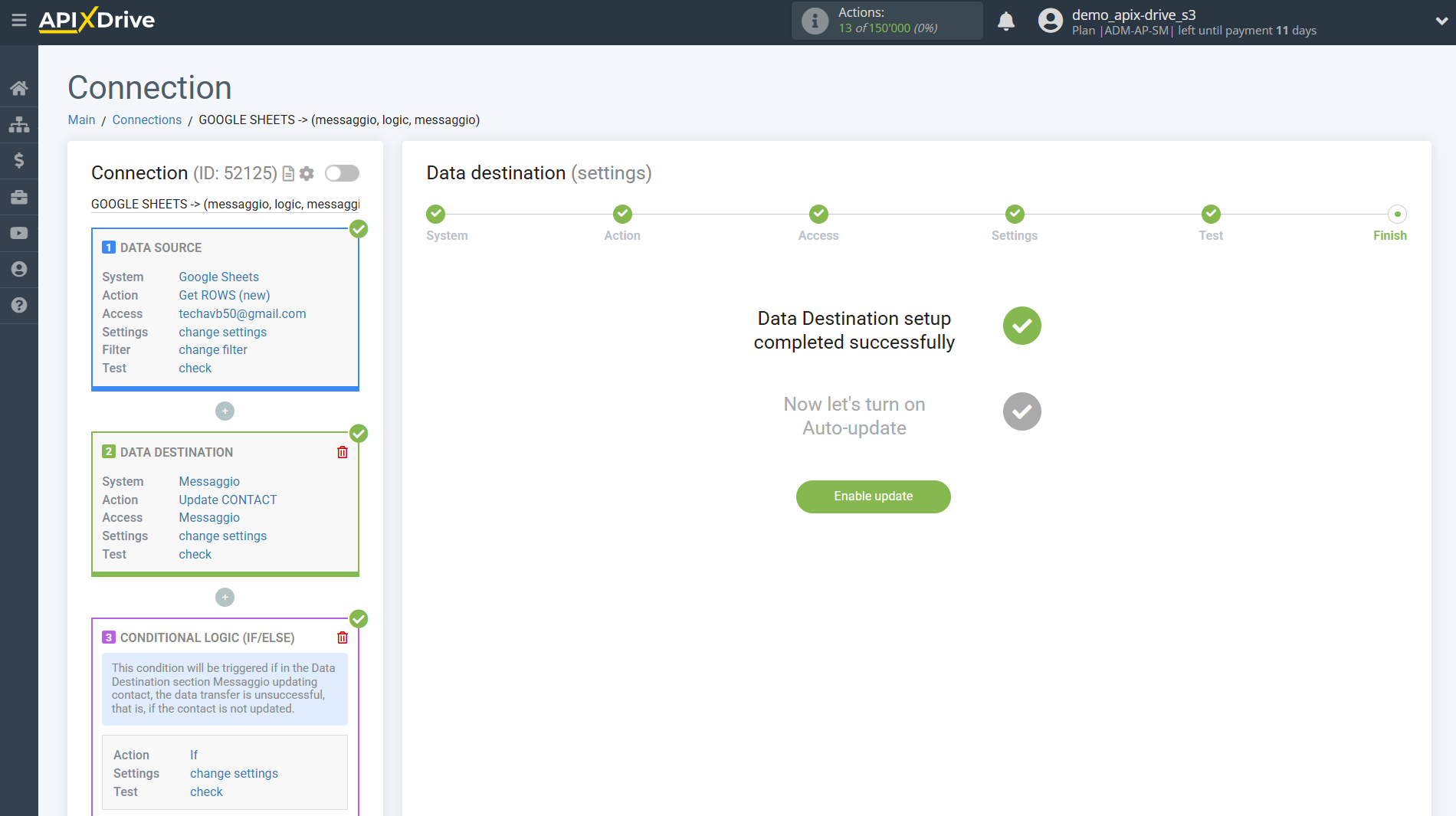Open Connections breadcrumb link
Viewport: 1456px width, 816px height.
click(146, 120)
